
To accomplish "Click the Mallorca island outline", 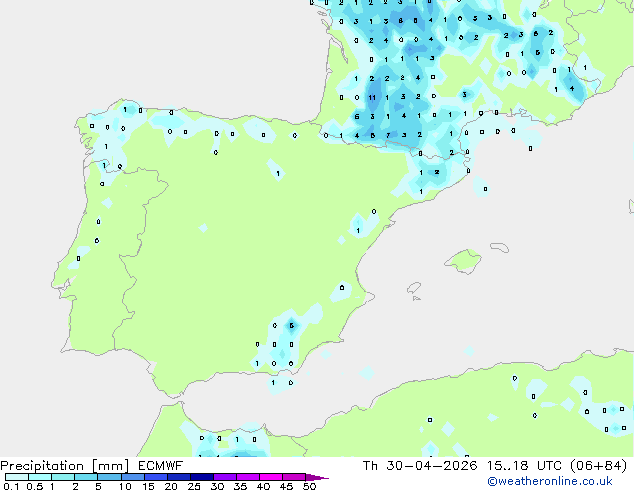I will coord(463,262).
